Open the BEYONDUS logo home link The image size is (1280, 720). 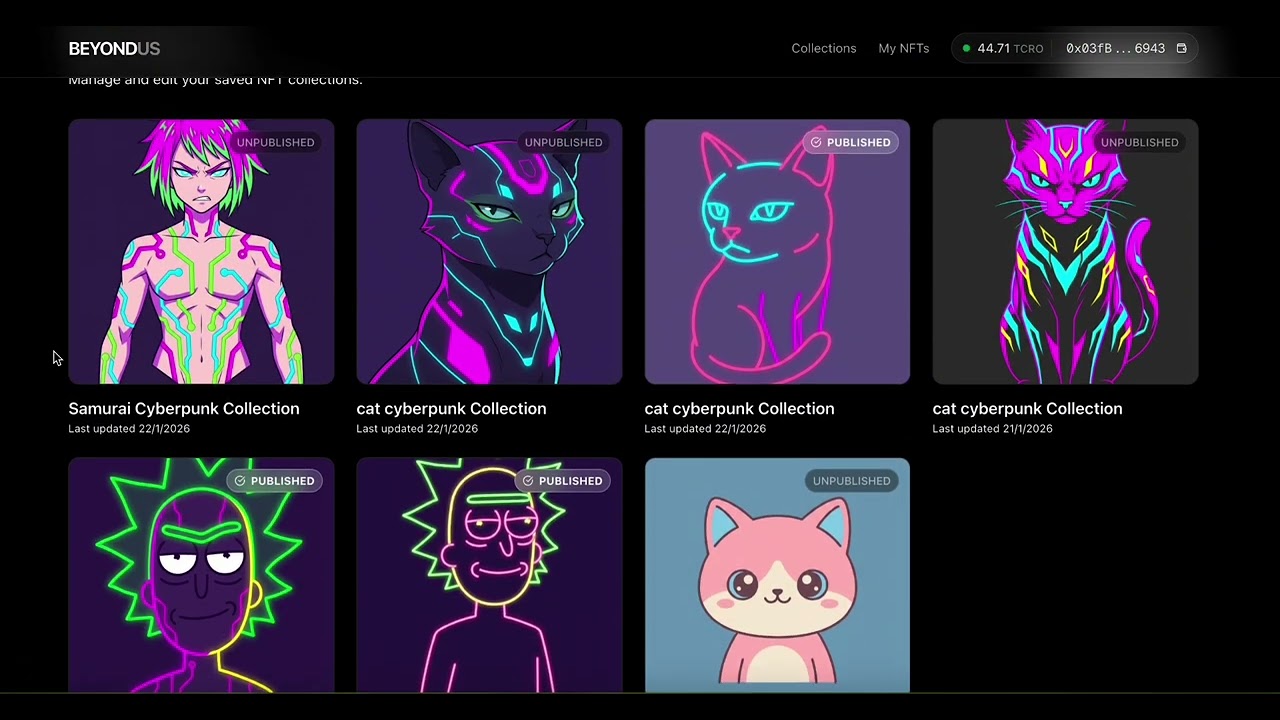point(114,48)
